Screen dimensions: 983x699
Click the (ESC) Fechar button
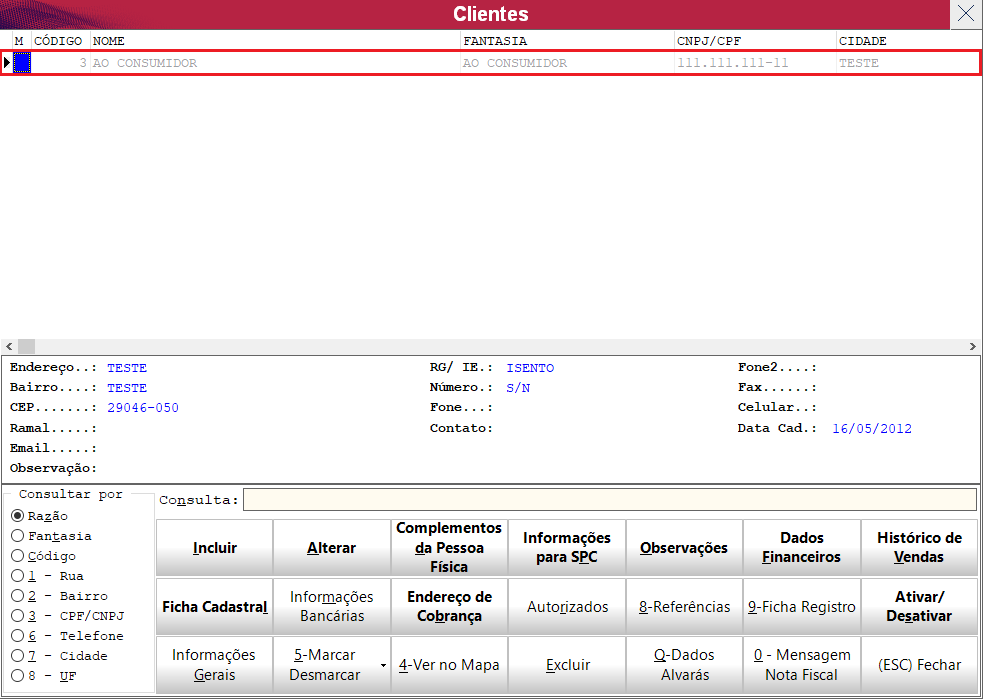click(x=919, y=665)
